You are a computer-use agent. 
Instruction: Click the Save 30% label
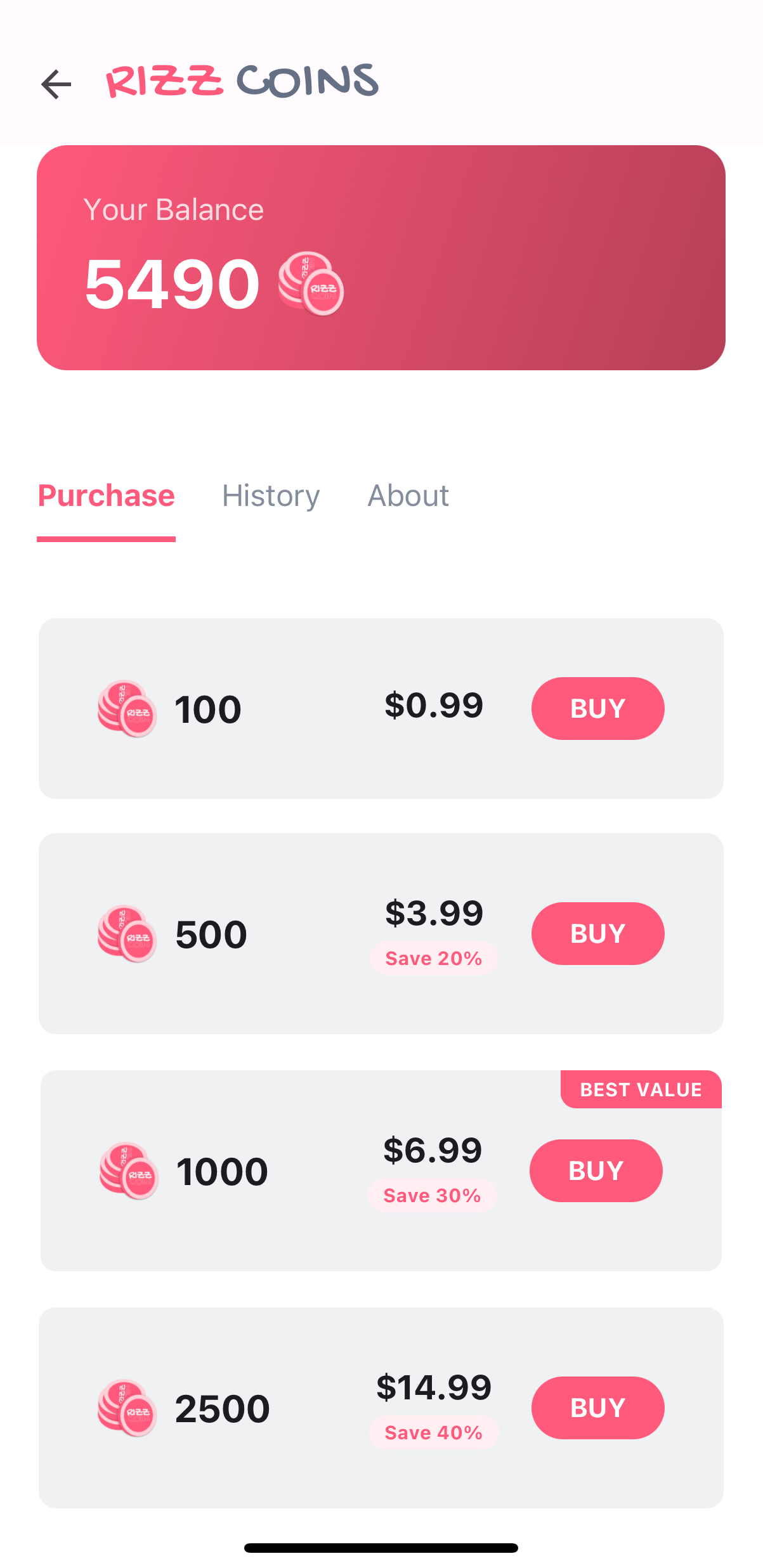(432, 1195)
